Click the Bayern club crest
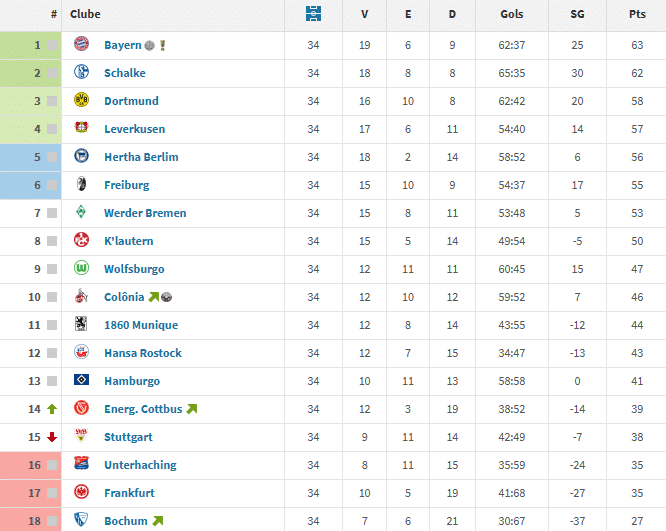Image resolution: width=666 pixels, height=531 pixels. 82,45
